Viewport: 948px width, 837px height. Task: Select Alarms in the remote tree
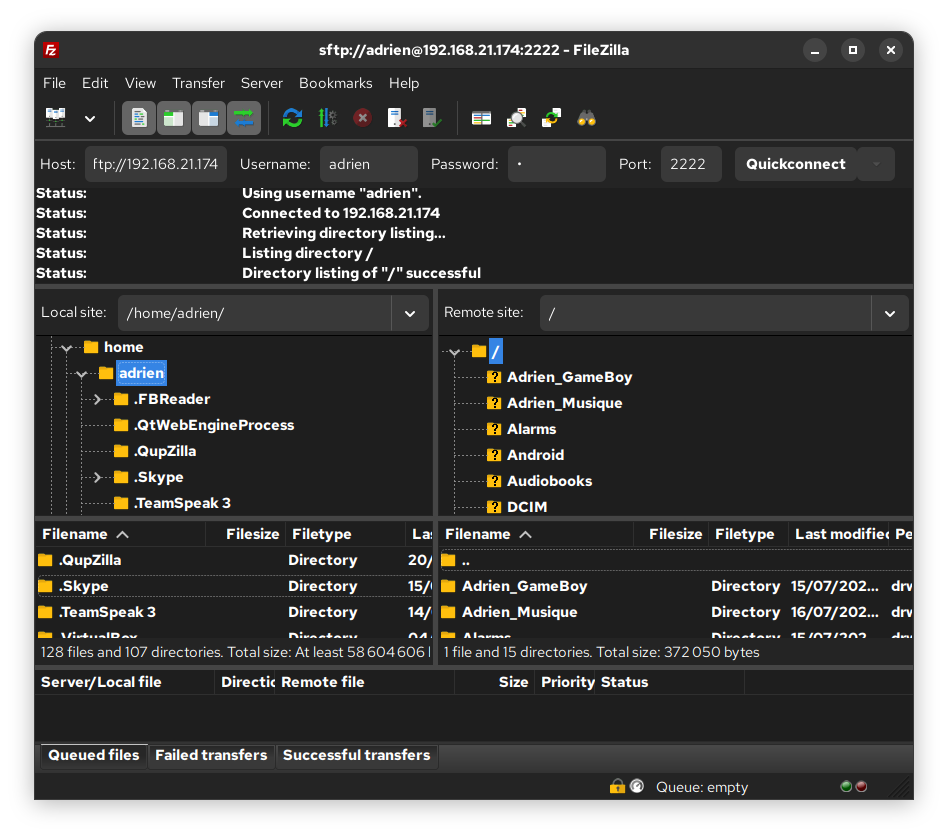pyautogui.click(x=531, y=429)
